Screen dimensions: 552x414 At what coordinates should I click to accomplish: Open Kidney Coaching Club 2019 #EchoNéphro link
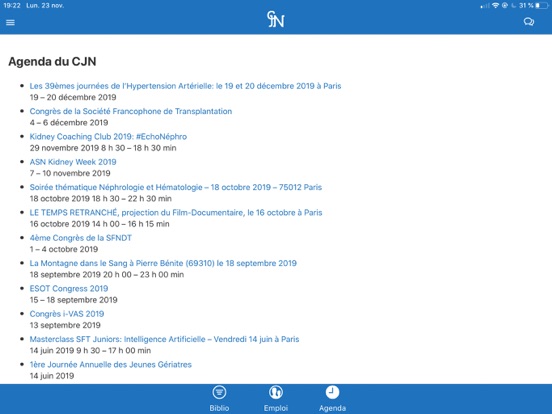coord(108,137)
